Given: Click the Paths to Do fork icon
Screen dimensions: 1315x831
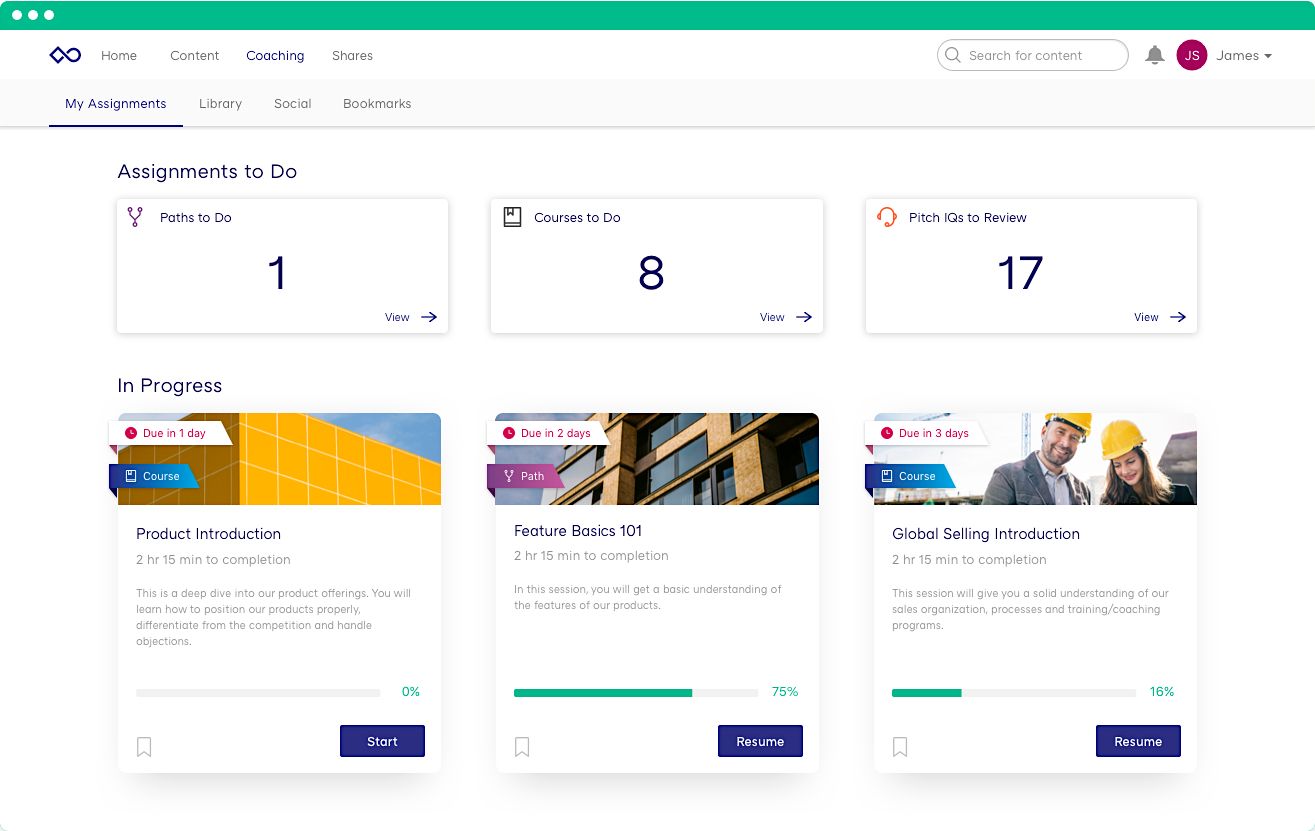Looking at the screenshot, I should (135, 217).
